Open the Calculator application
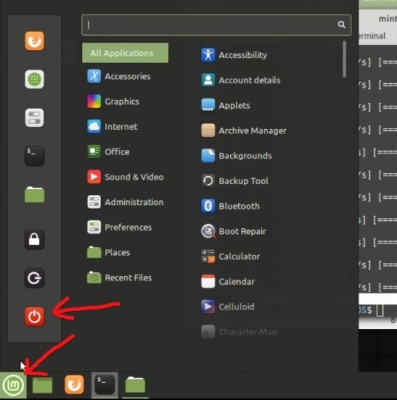 coord(231,256)
